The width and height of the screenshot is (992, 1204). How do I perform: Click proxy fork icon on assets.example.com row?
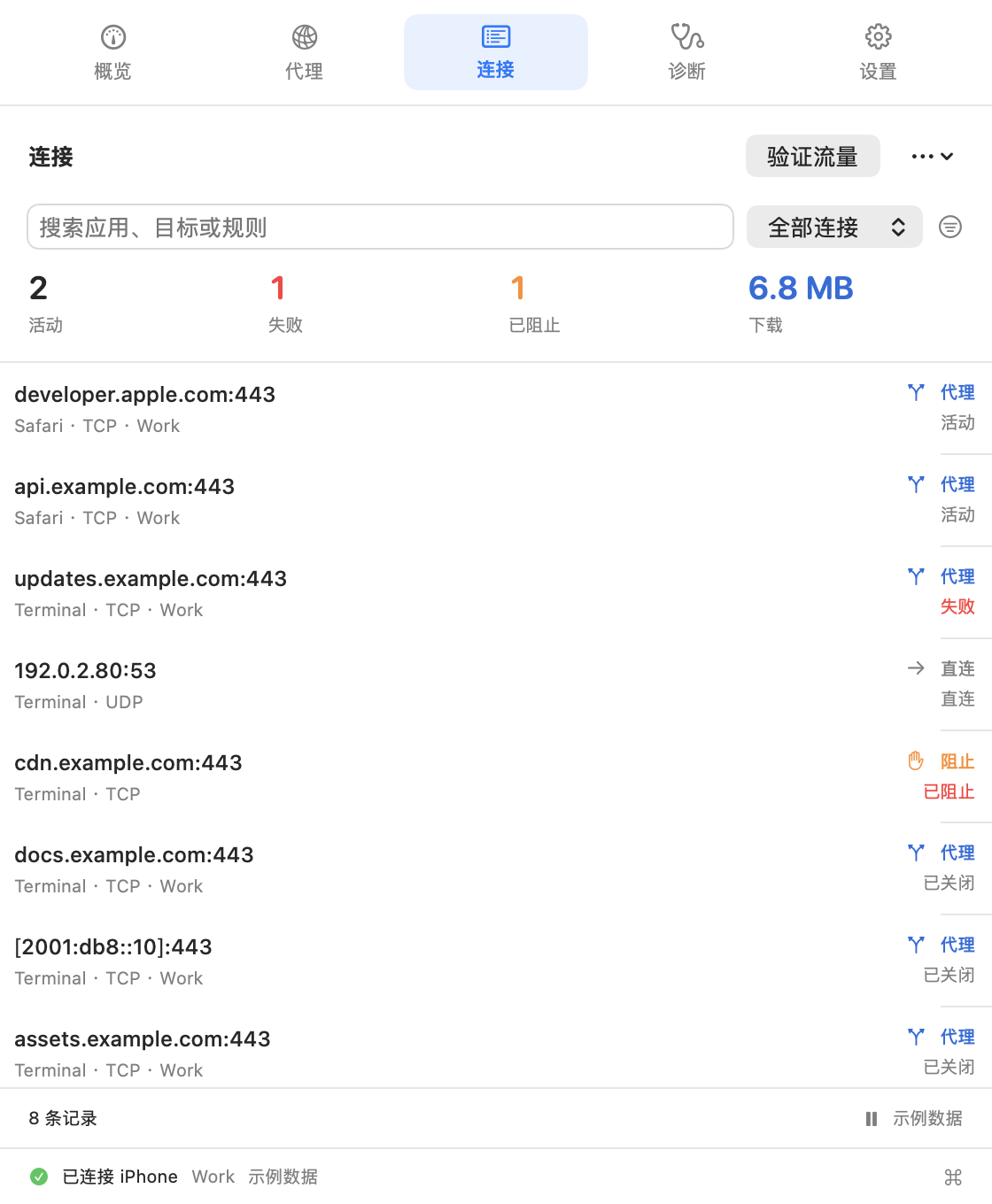pos(916,1037)
